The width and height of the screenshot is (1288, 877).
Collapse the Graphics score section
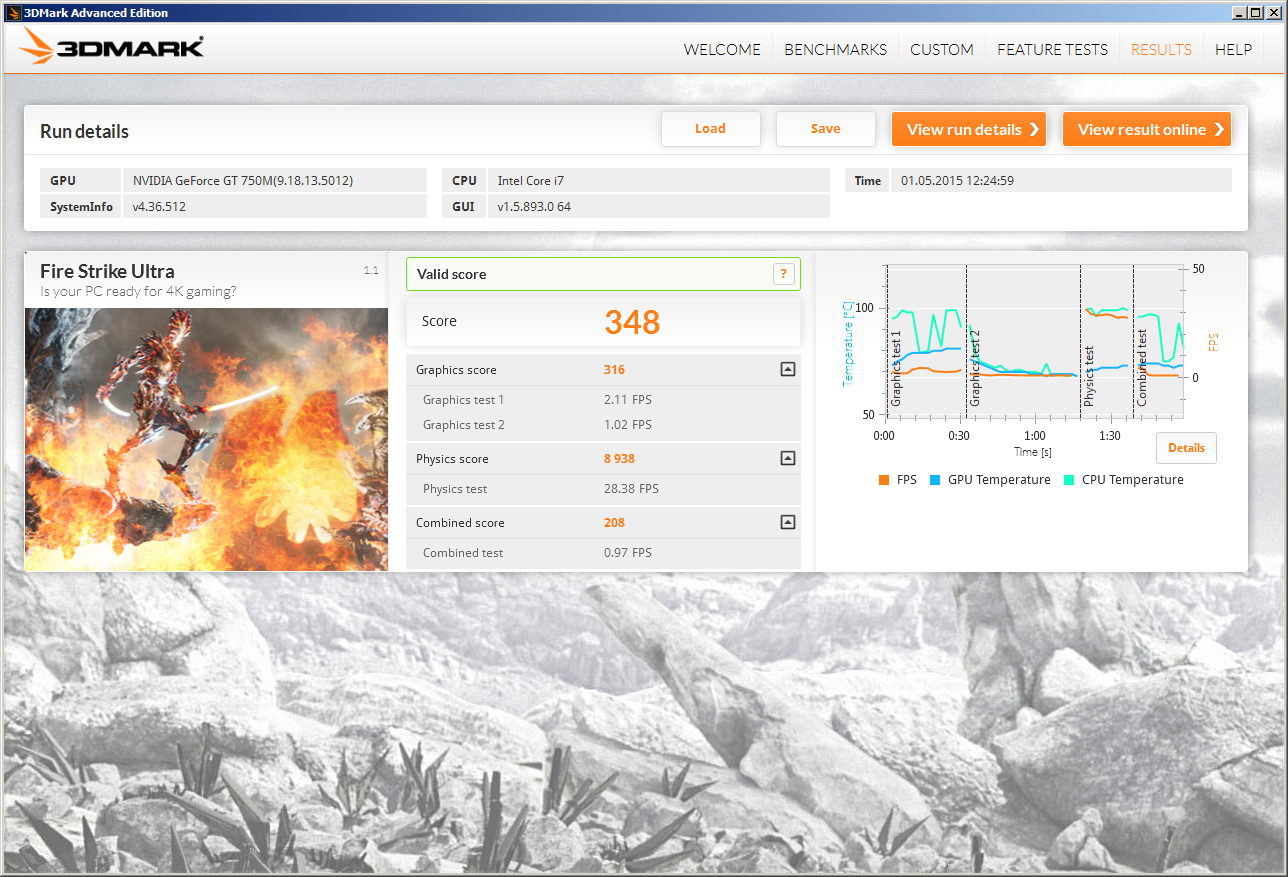787,370
